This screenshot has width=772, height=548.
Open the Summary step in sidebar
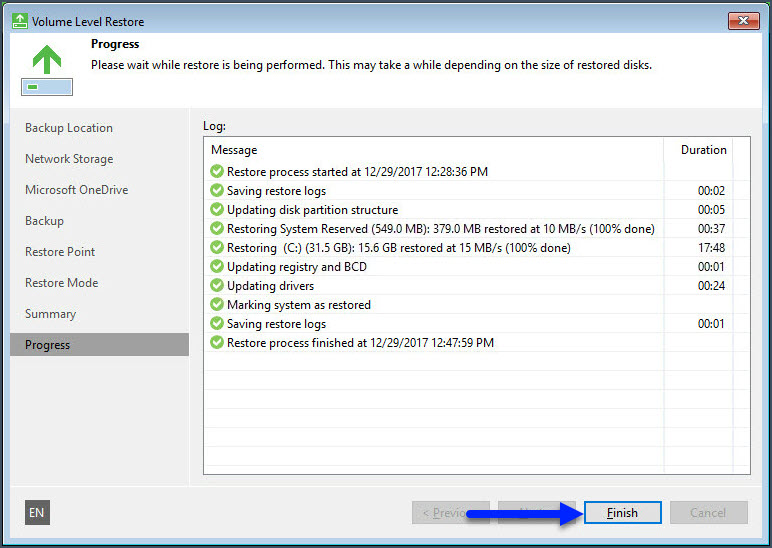click(x=50, y=314)
